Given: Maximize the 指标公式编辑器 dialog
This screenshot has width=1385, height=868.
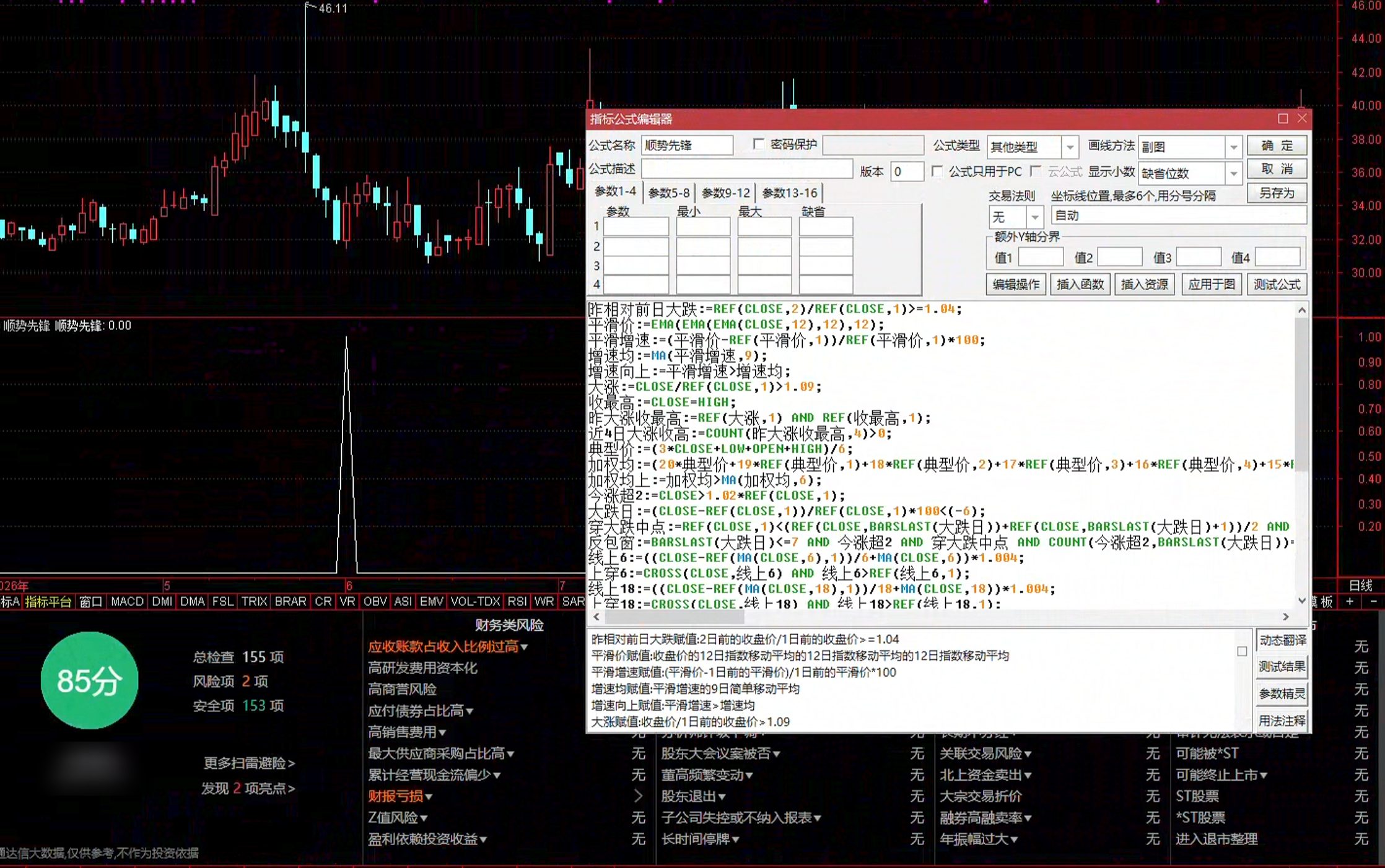Looking at the screenshot, I should point(1283,118).
